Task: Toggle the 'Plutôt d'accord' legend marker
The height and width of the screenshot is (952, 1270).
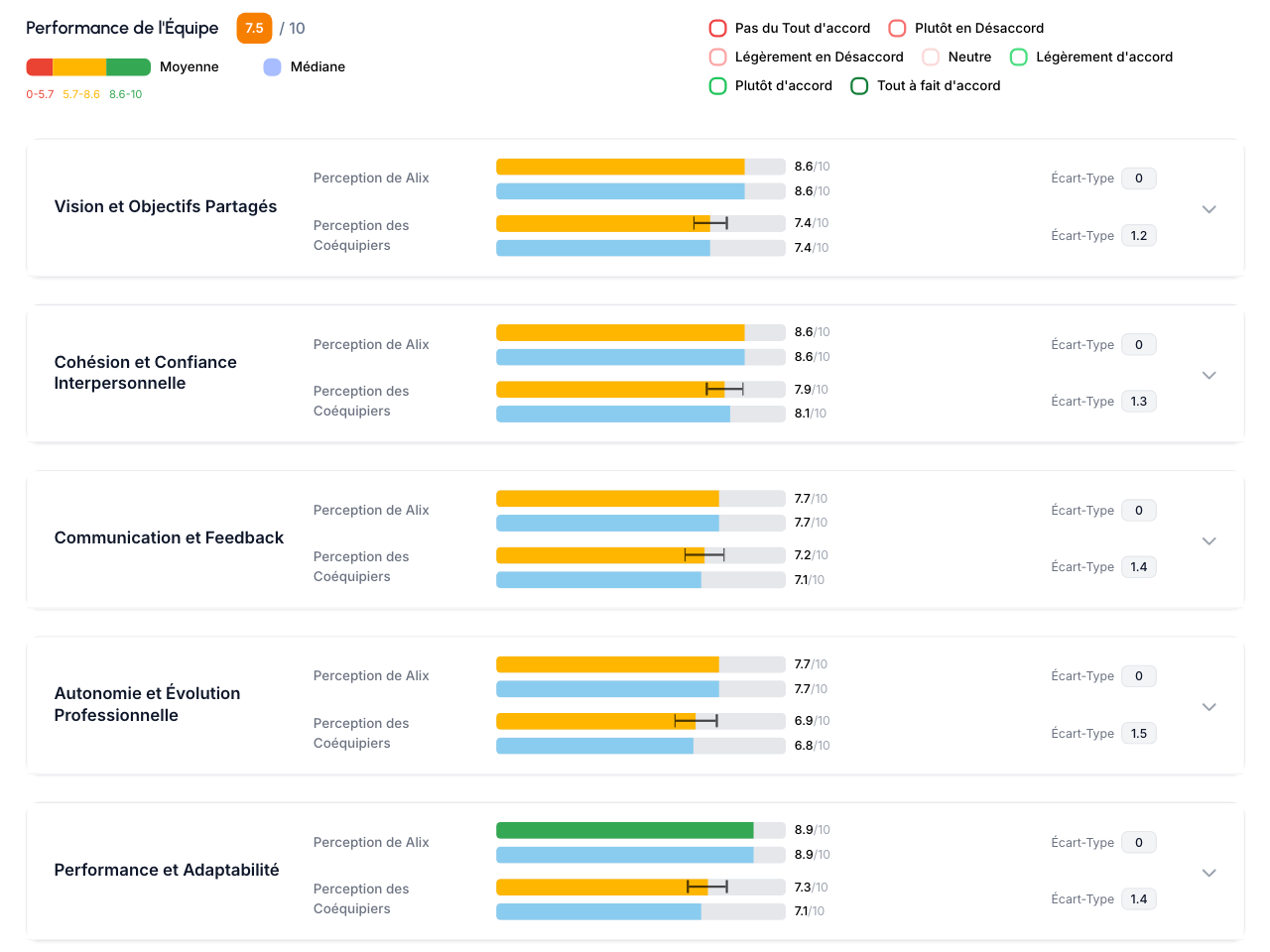Action: coord(718,85)
